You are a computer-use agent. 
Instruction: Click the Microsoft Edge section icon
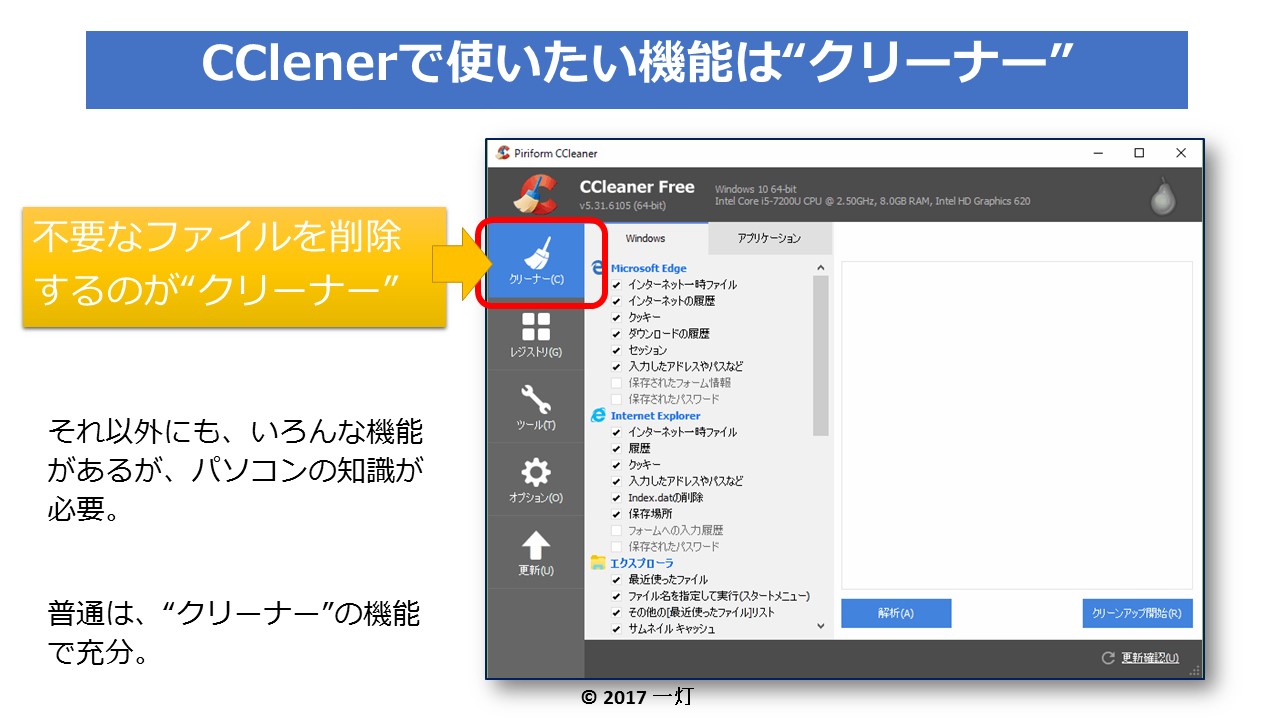[x=598, y=268]
